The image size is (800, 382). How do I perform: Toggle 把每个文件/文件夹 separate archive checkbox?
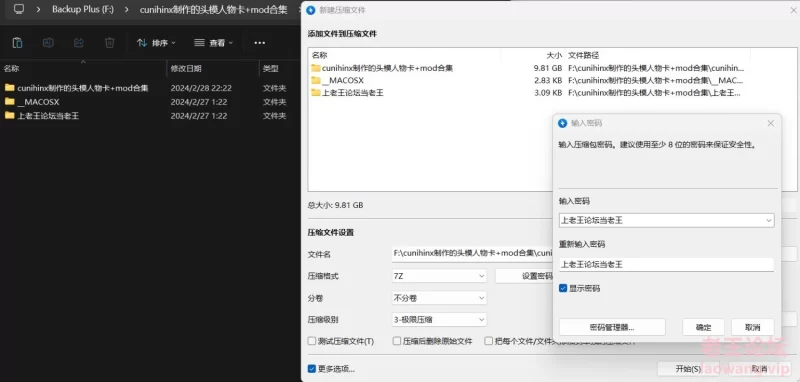point(489,341)
